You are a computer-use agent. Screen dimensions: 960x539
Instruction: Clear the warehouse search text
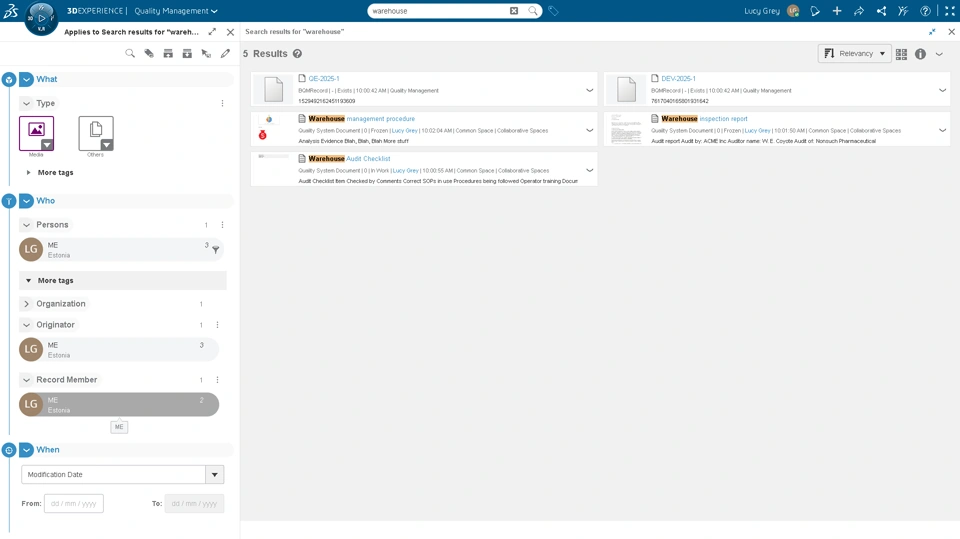[514, 10]
